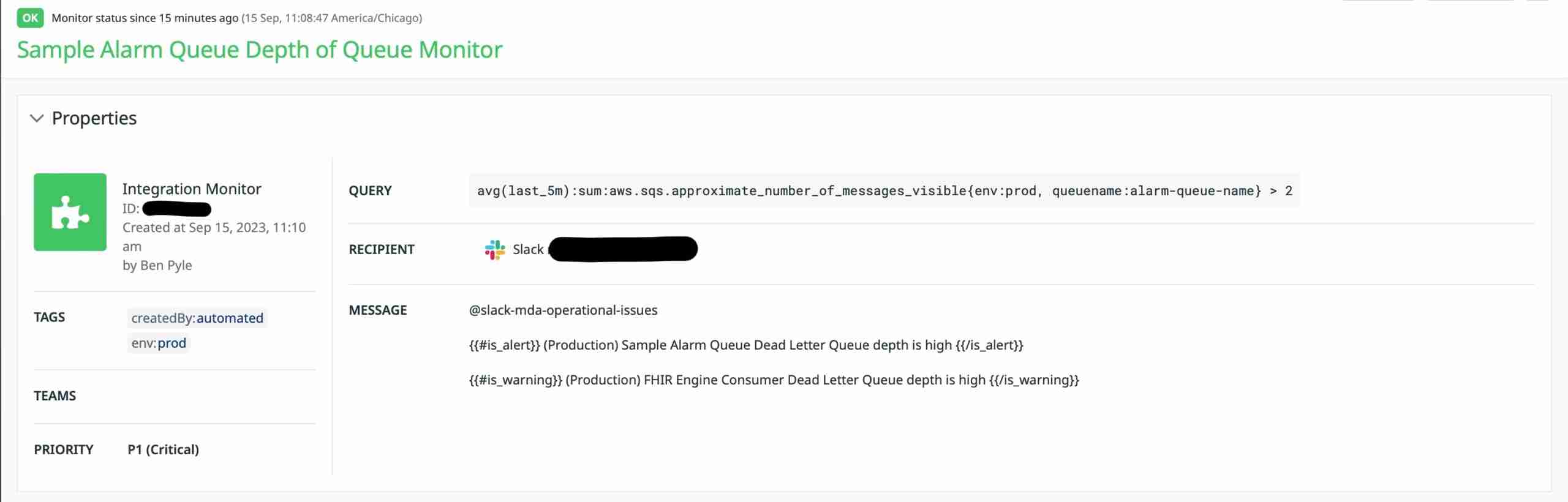This screenshot has height=502, width=1568.
Task: Open the Sample Alarm Queue Depth monitor title
Action: 259,50
